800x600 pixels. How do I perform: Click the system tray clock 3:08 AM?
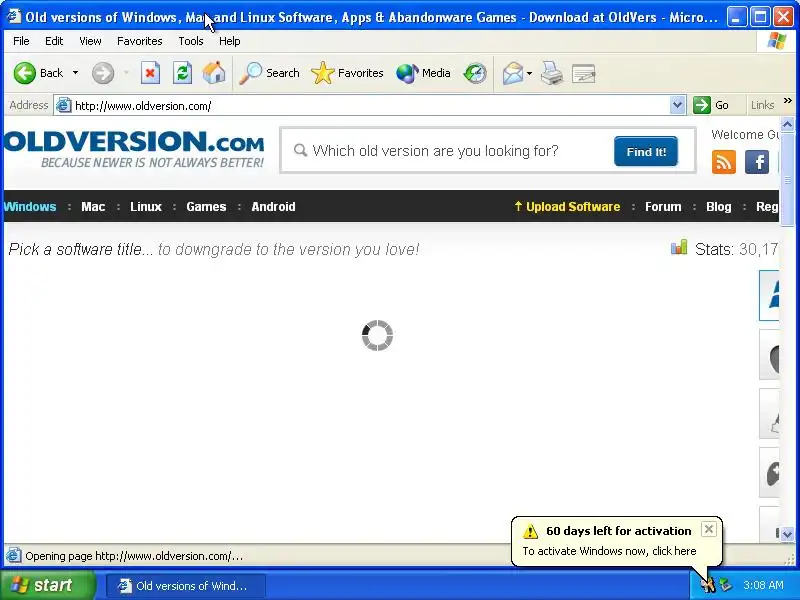(763, 585)
